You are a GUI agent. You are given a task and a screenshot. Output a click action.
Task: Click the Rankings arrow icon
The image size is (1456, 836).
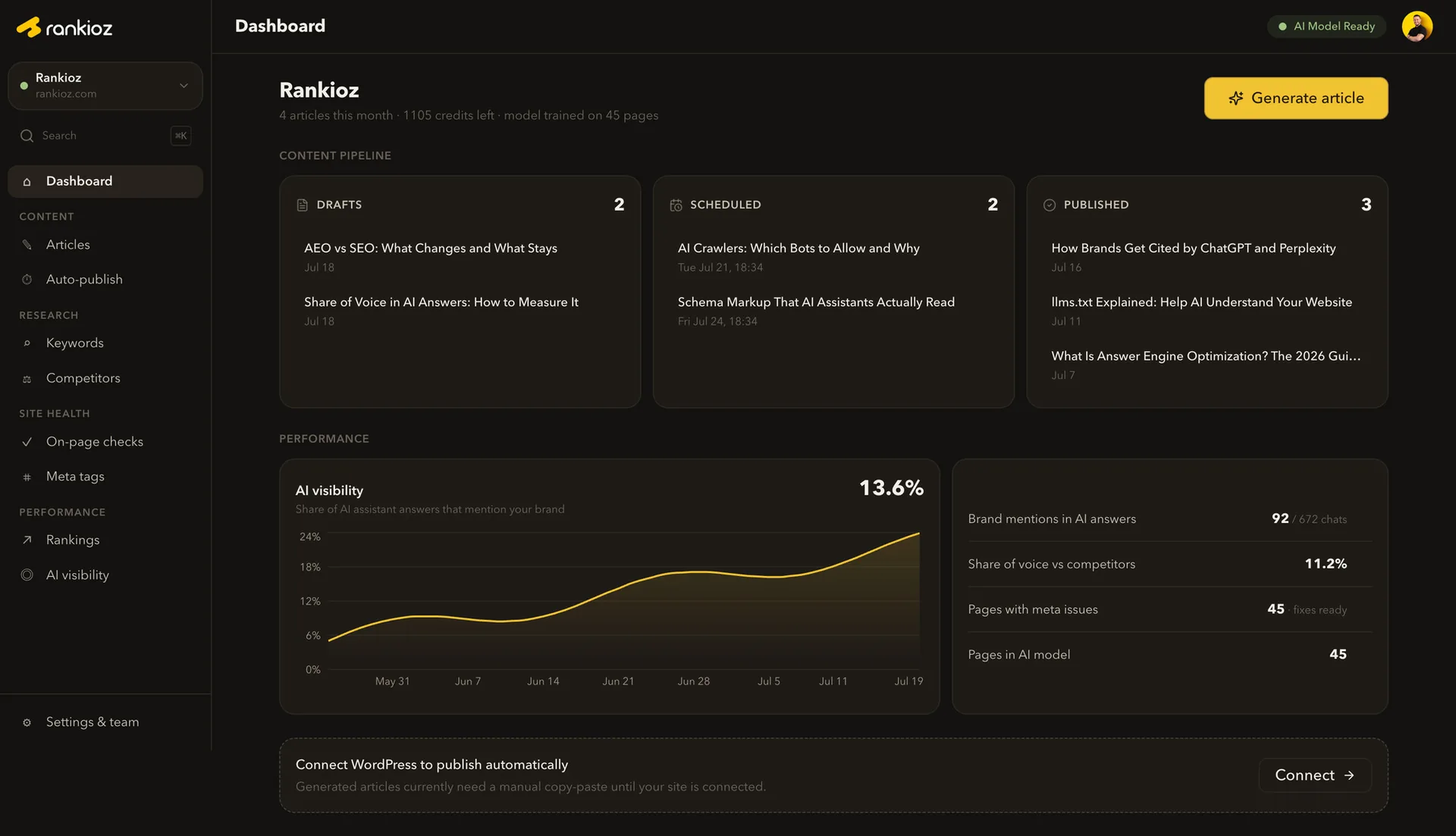coord(27,540)
